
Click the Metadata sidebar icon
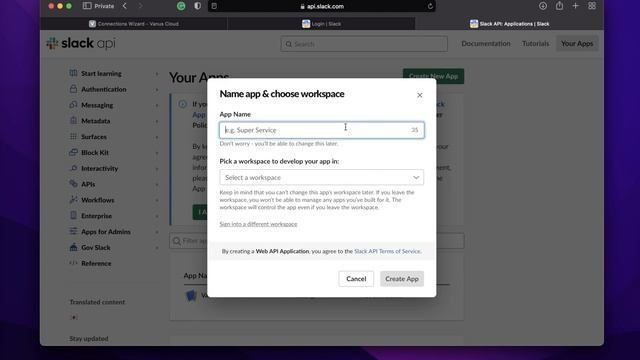click(73, 120)
